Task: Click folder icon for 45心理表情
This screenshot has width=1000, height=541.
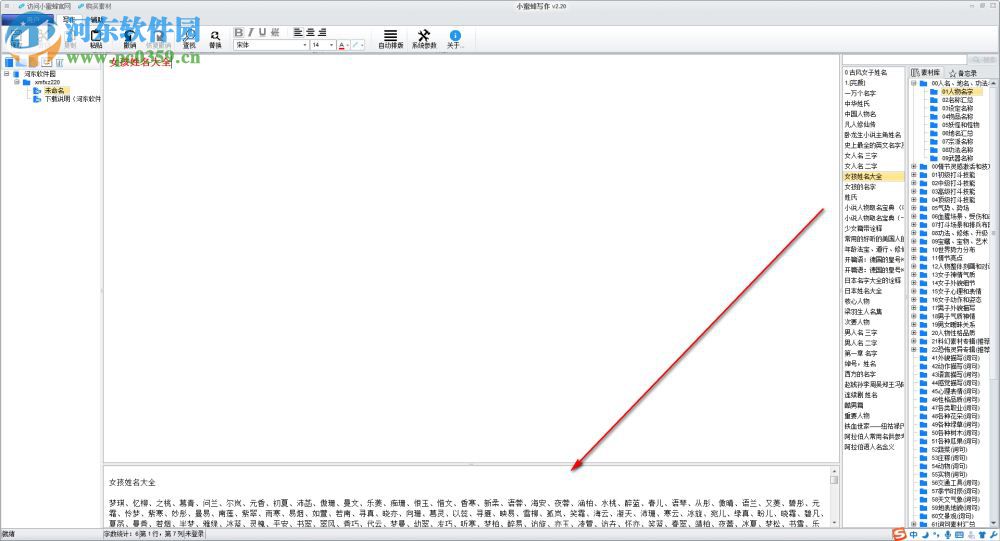Action: (x=924, y=391)
